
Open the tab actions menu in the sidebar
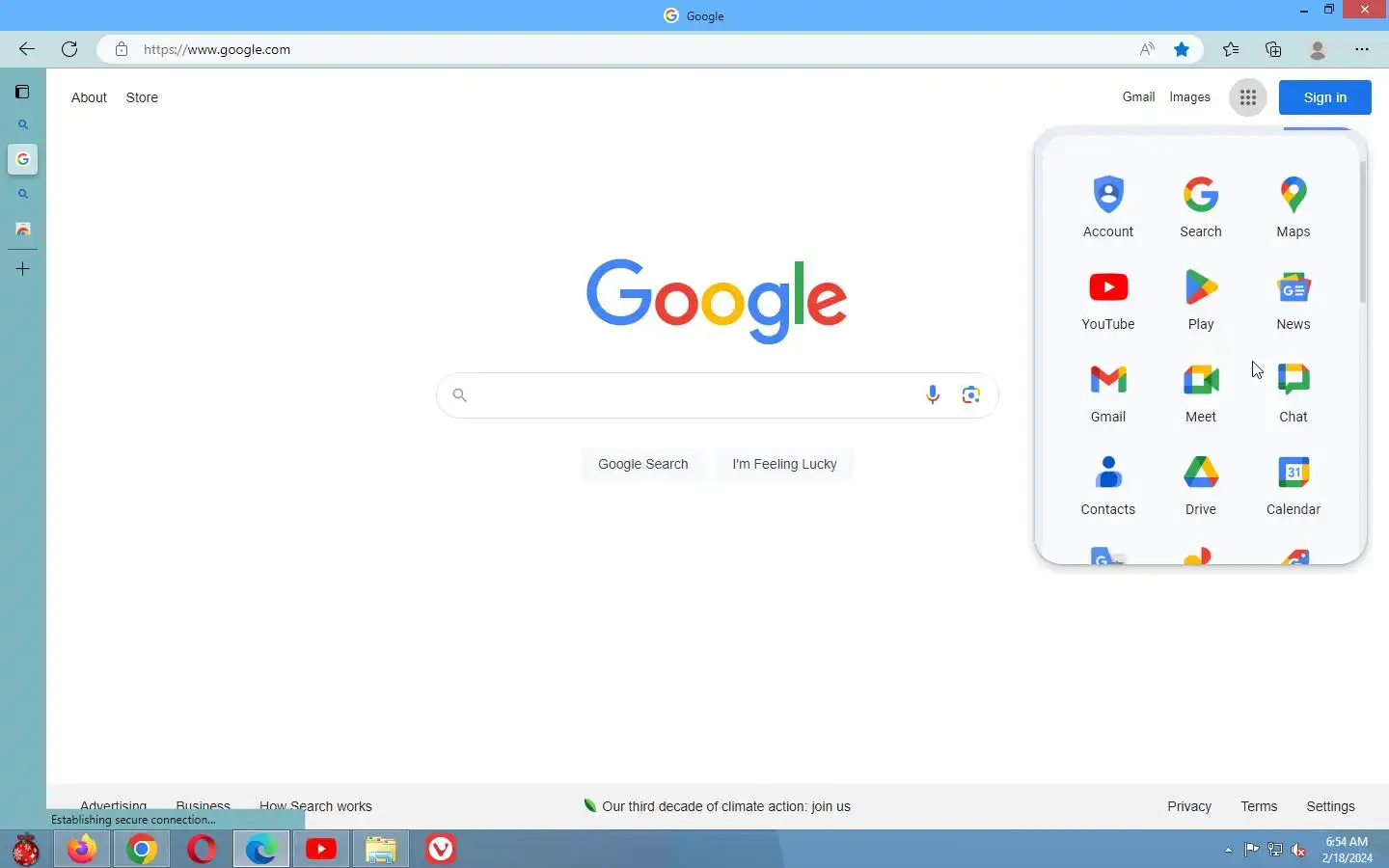[x=22, y=92]
